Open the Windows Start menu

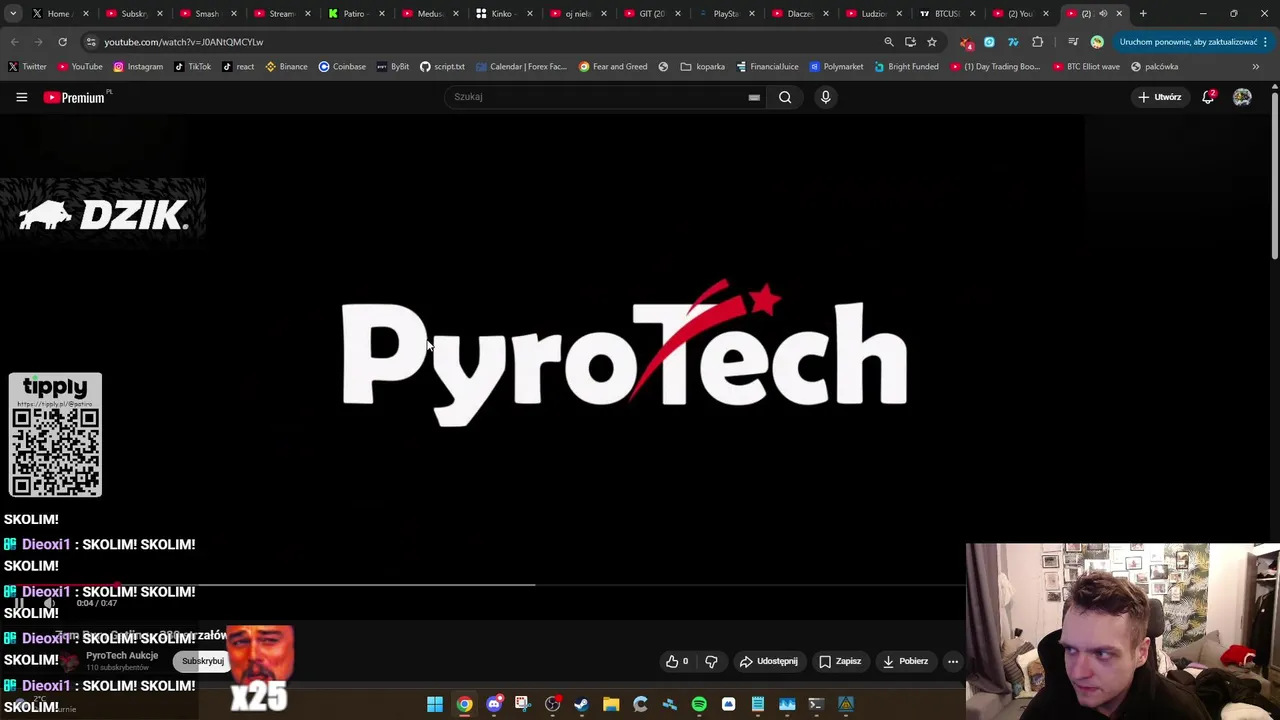[435, 705]
